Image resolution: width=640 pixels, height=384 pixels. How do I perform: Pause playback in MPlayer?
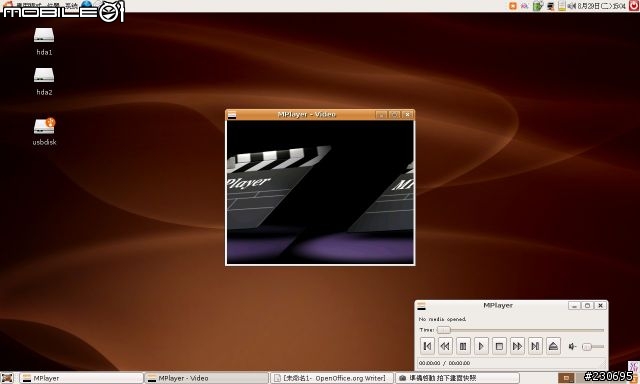pos(463,346)
